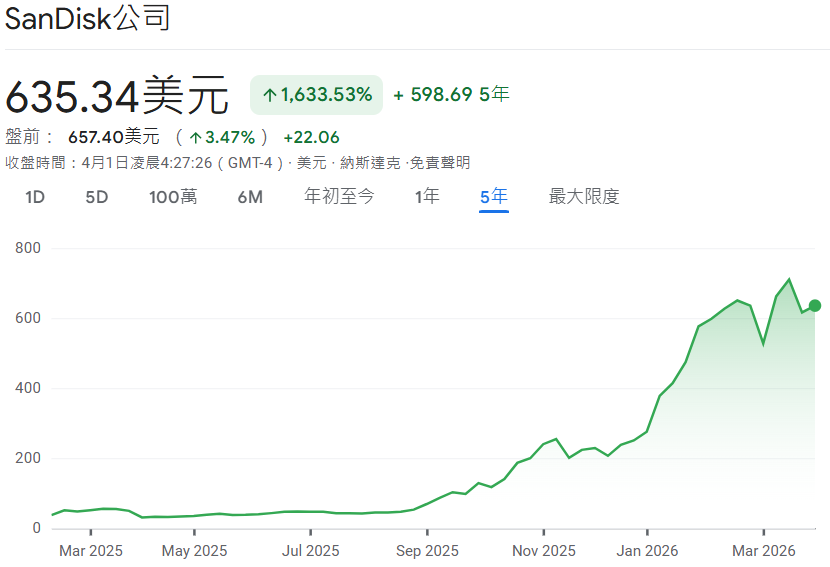Click the Jan 2026 axis label
This screenshot has height=567, width=830.
point(647,551)
